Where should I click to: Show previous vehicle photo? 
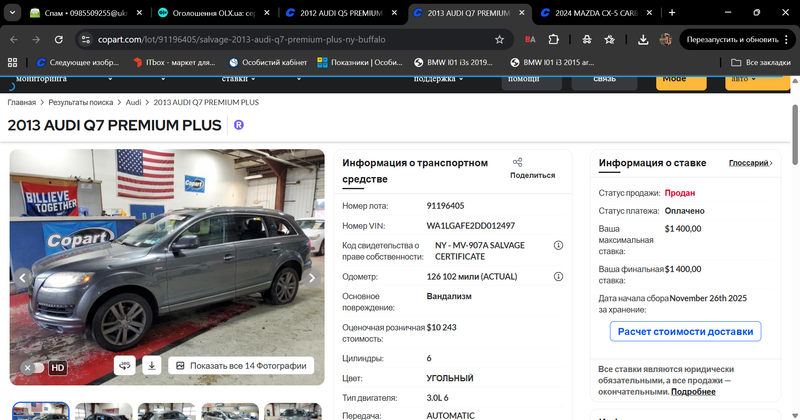point(22,278)
